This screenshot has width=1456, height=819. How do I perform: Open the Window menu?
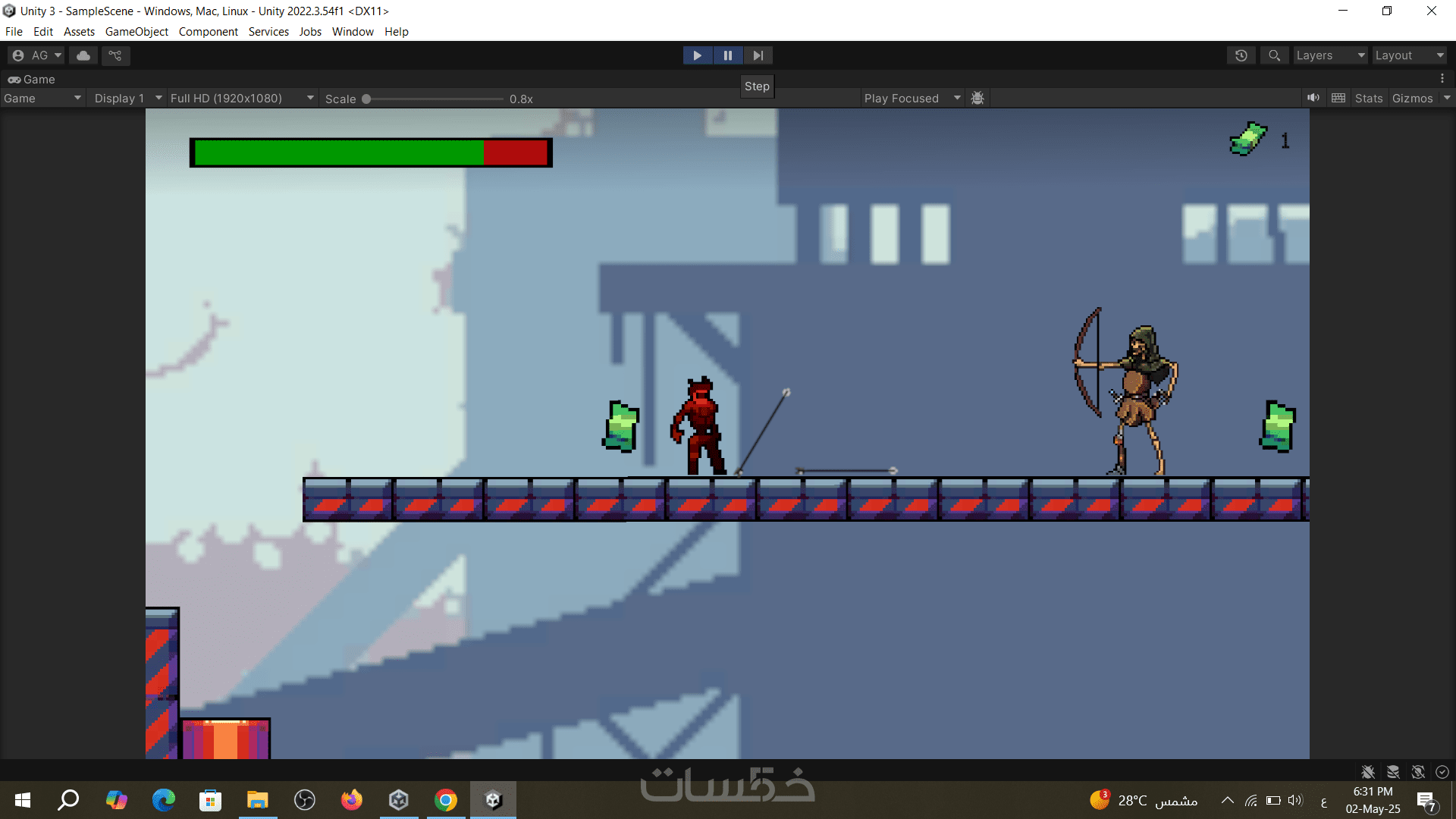pos(353,32)
